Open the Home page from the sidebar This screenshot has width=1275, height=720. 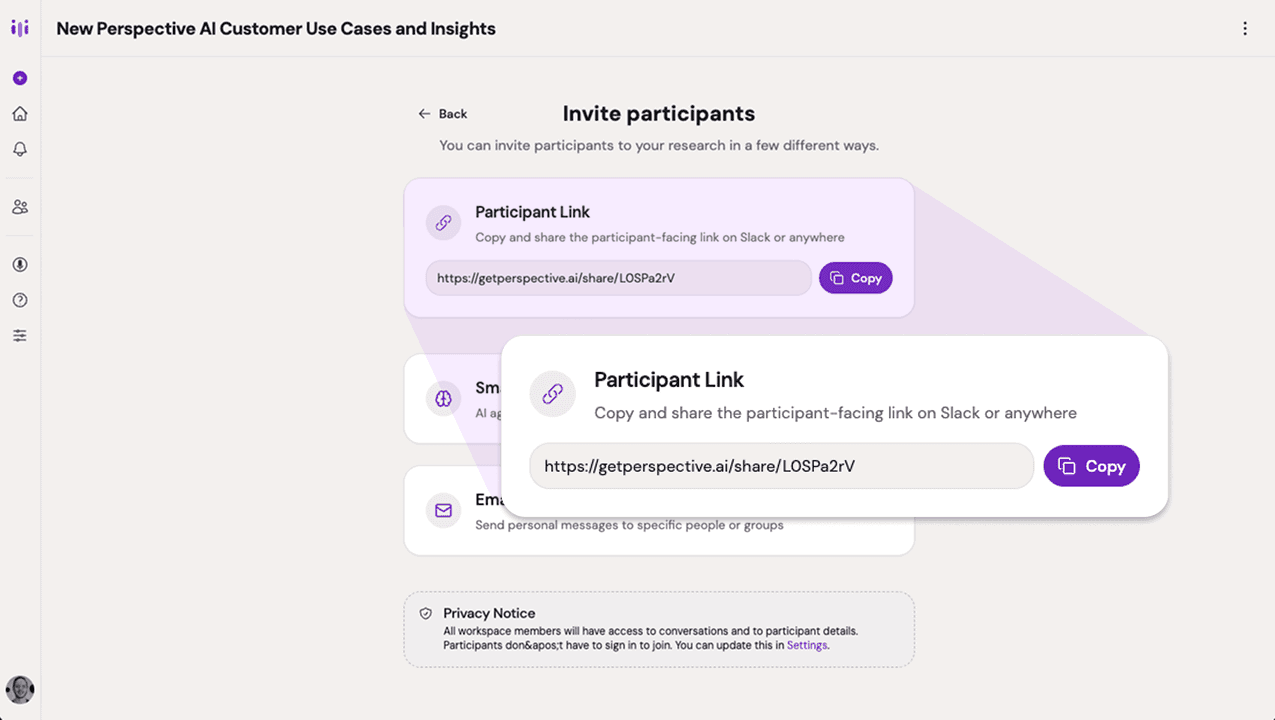pyautogui.click(x=19, y=113)
